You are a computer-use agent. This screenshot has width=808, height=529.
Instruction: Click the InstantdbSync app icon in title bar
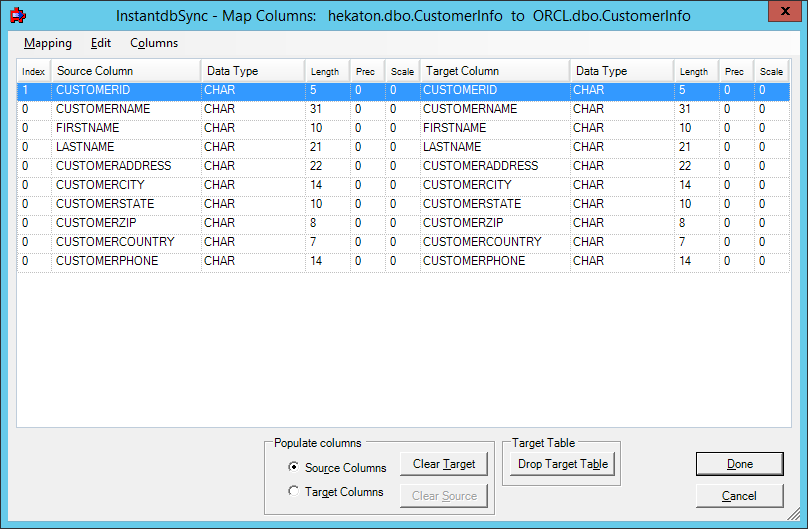(x=18, y=15)
